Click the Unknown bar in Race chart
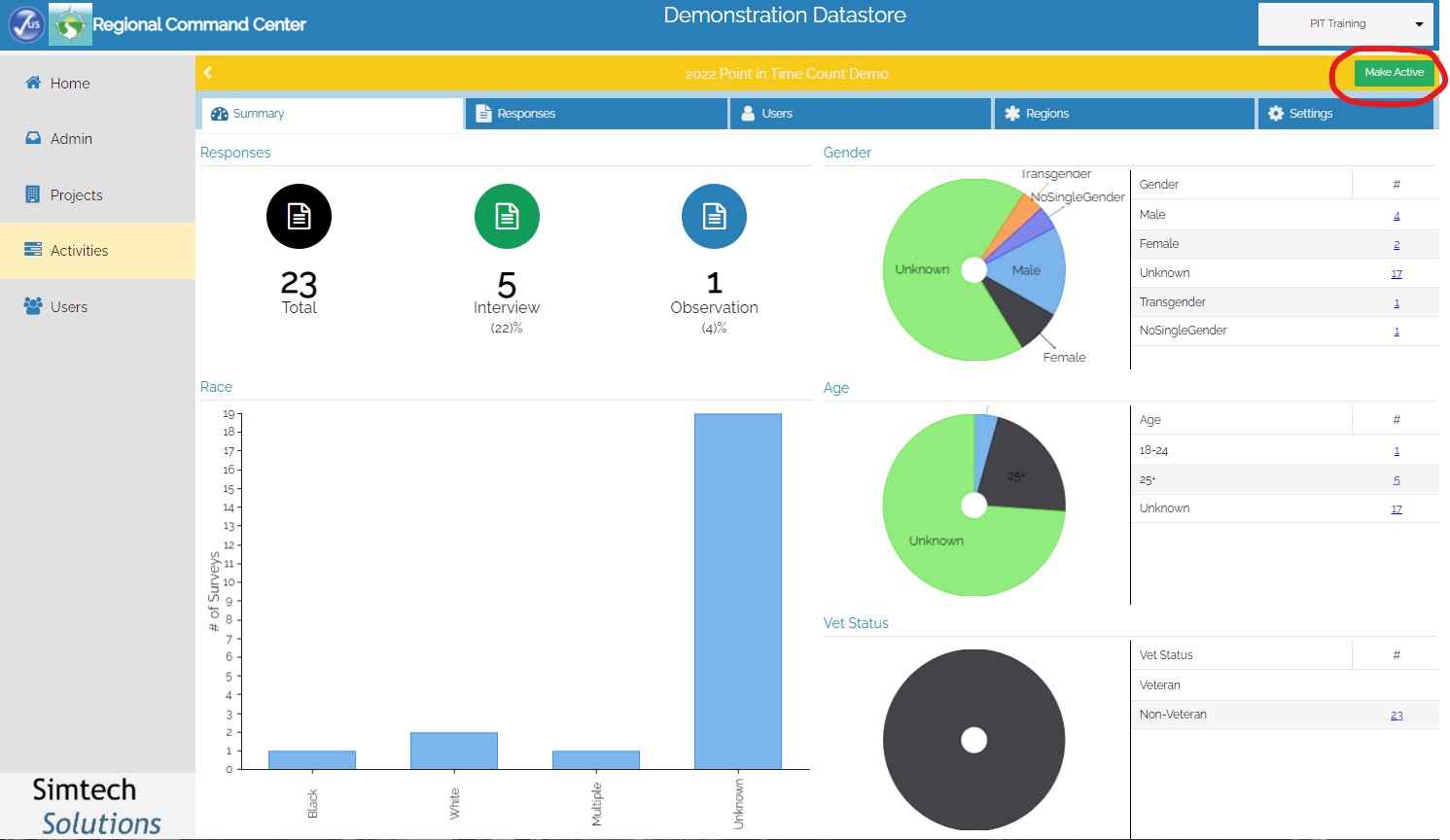Image resolution: width=1450 pixels, height=840 pixels. [737, 591]
